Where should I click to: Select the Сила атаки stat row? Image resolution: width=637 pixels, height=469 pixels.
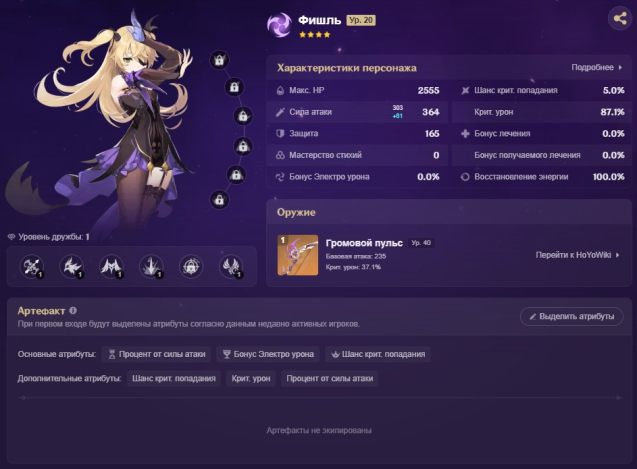[x=357, y=112]
